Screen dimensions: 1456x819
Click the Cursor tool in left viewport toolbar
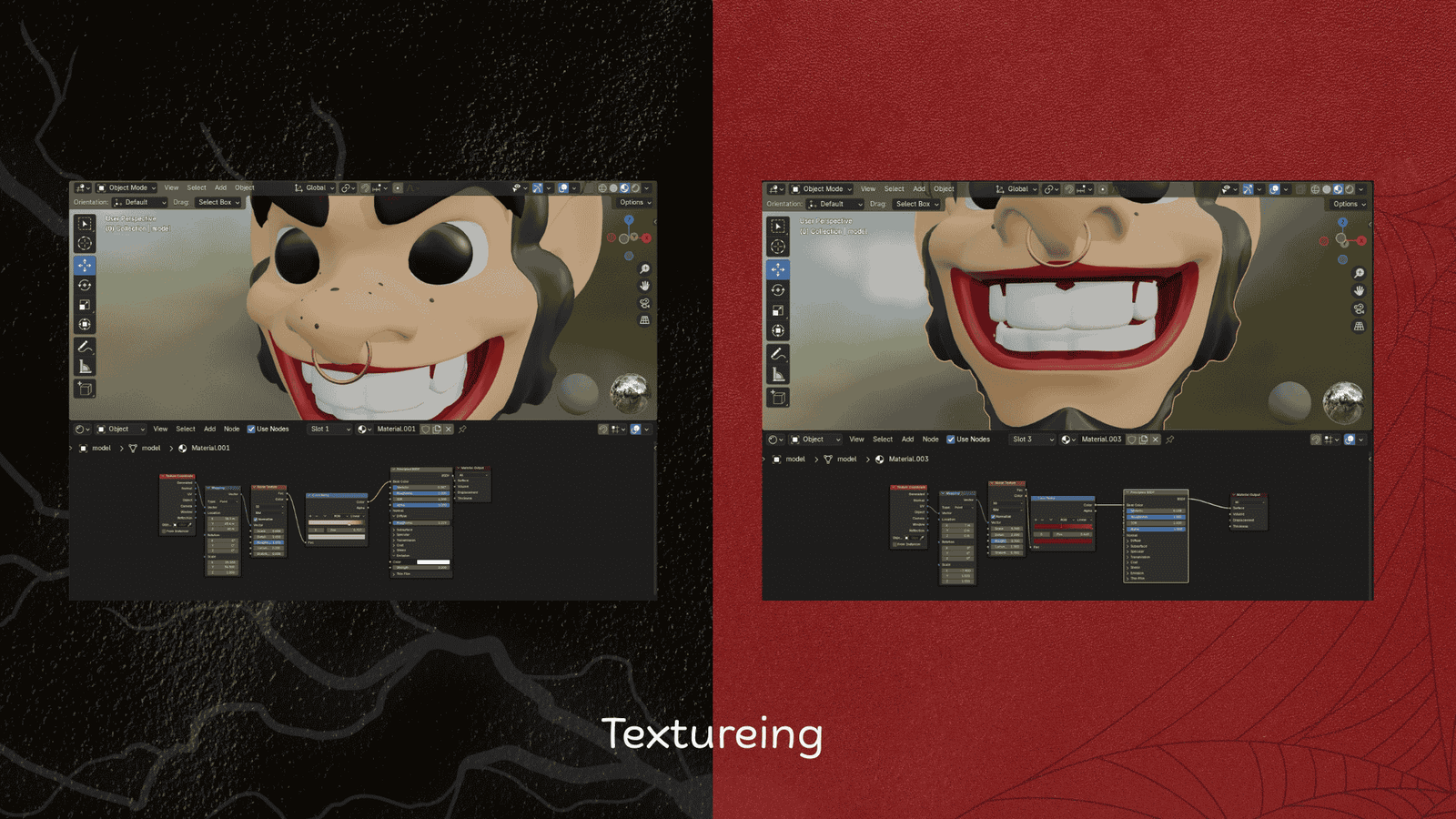pos(85,243)
